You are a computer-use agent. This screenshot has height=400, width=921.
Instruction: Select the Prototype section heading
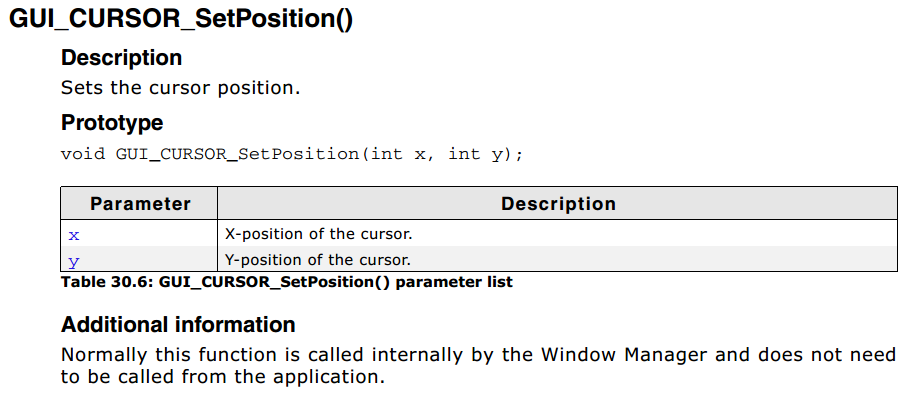pos(112,123)
